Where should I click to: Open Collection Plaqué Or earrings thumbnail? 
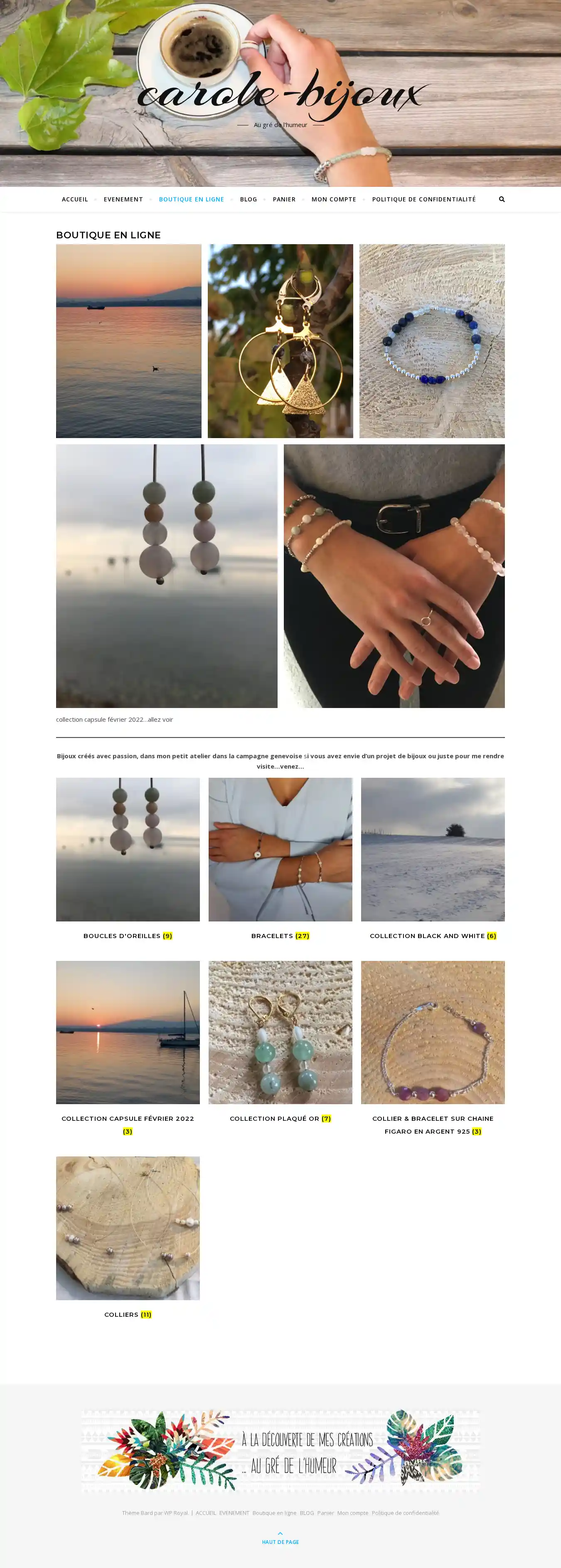click(280, 1032)
